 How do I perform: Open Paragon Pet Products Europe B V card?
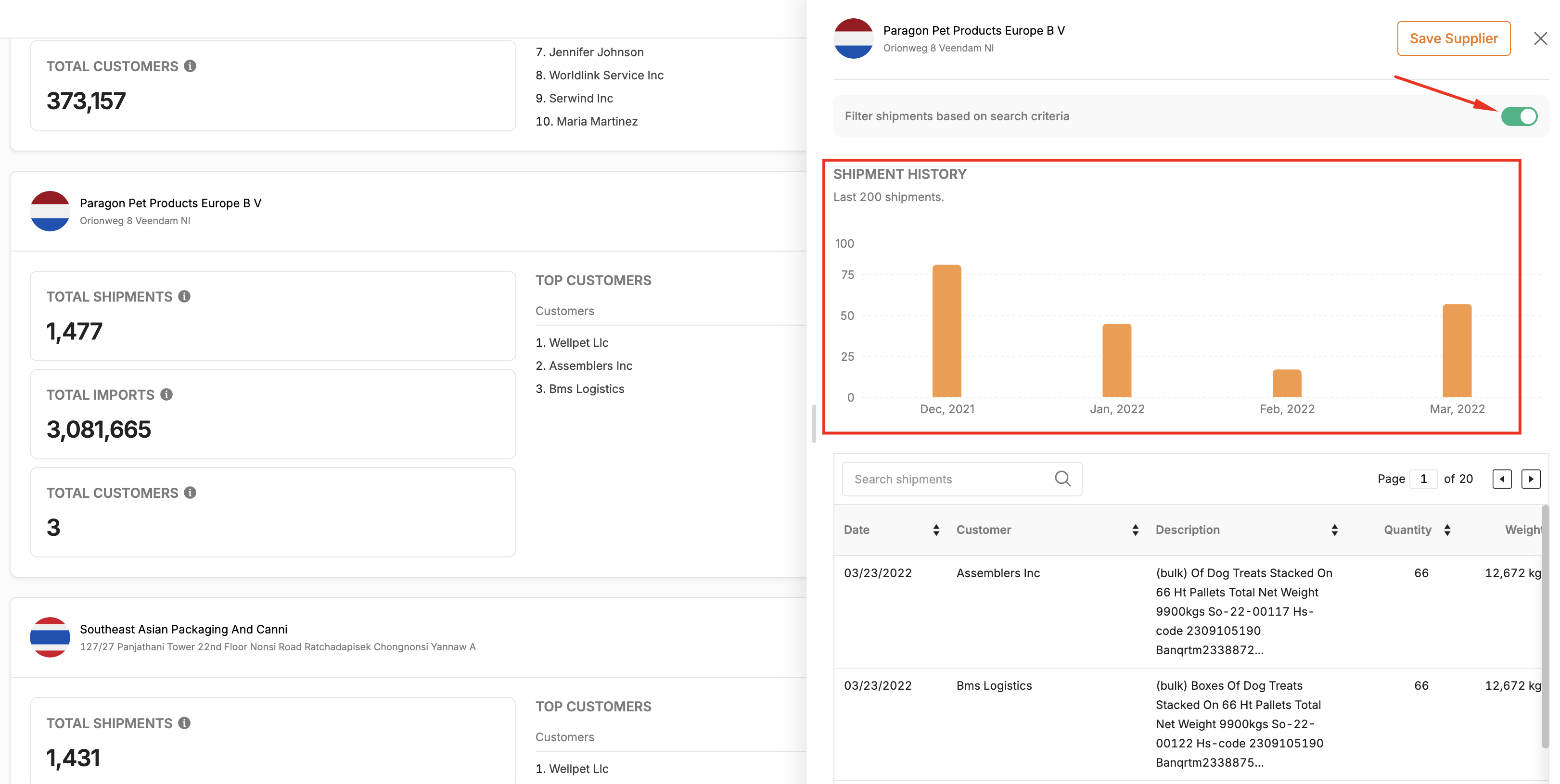click(170, 203)
